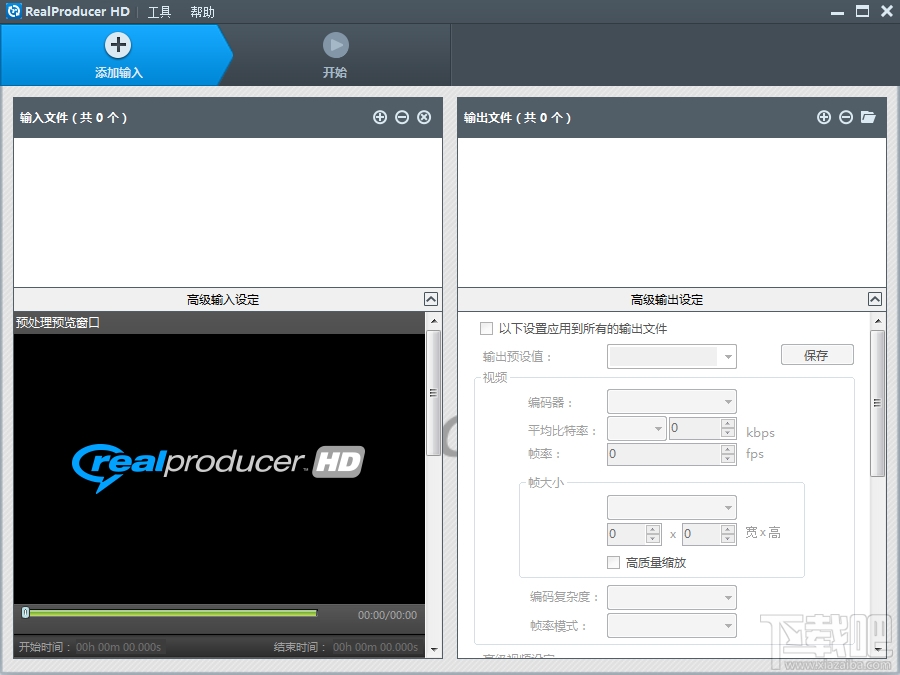Open the output folder icon in output panel header
The height and width of the screenshot is (675, 900).
(x=867, y=117)
